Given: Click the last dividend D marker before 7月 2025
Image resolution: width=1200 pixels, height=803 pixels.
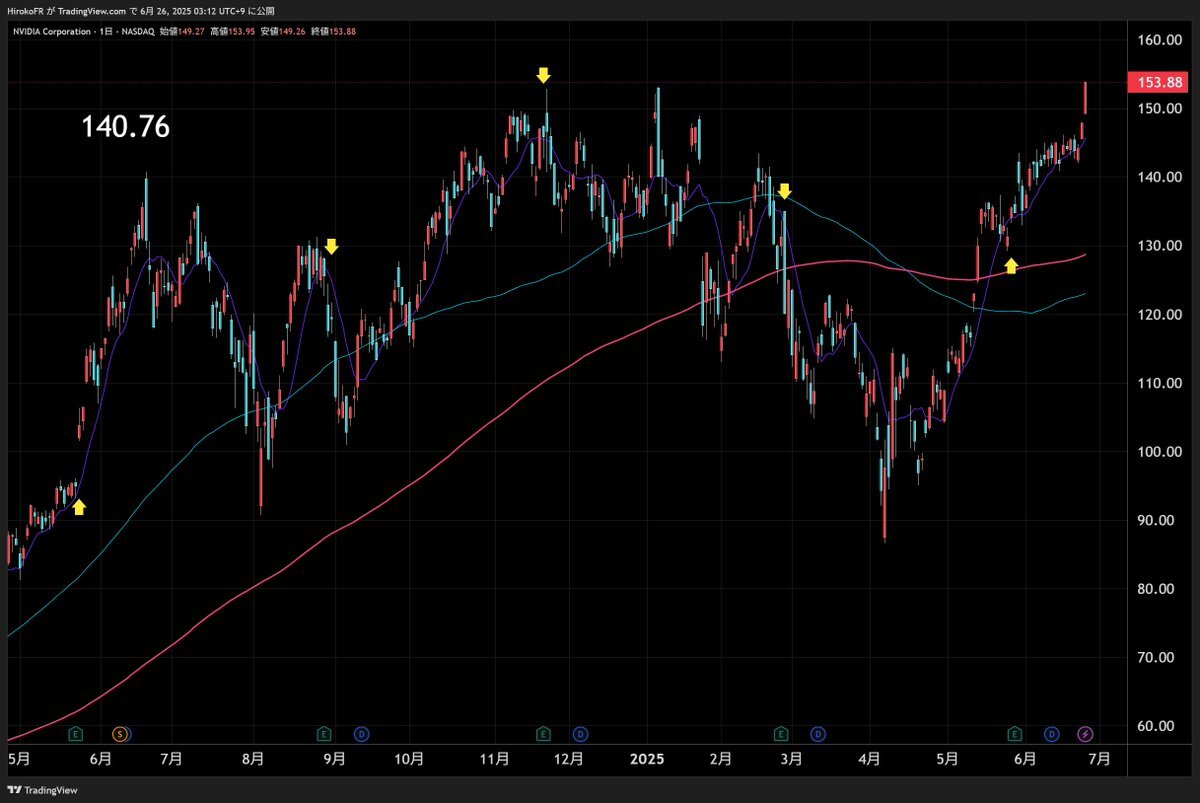Looking at the screenshot, I should coord(1052,734).
